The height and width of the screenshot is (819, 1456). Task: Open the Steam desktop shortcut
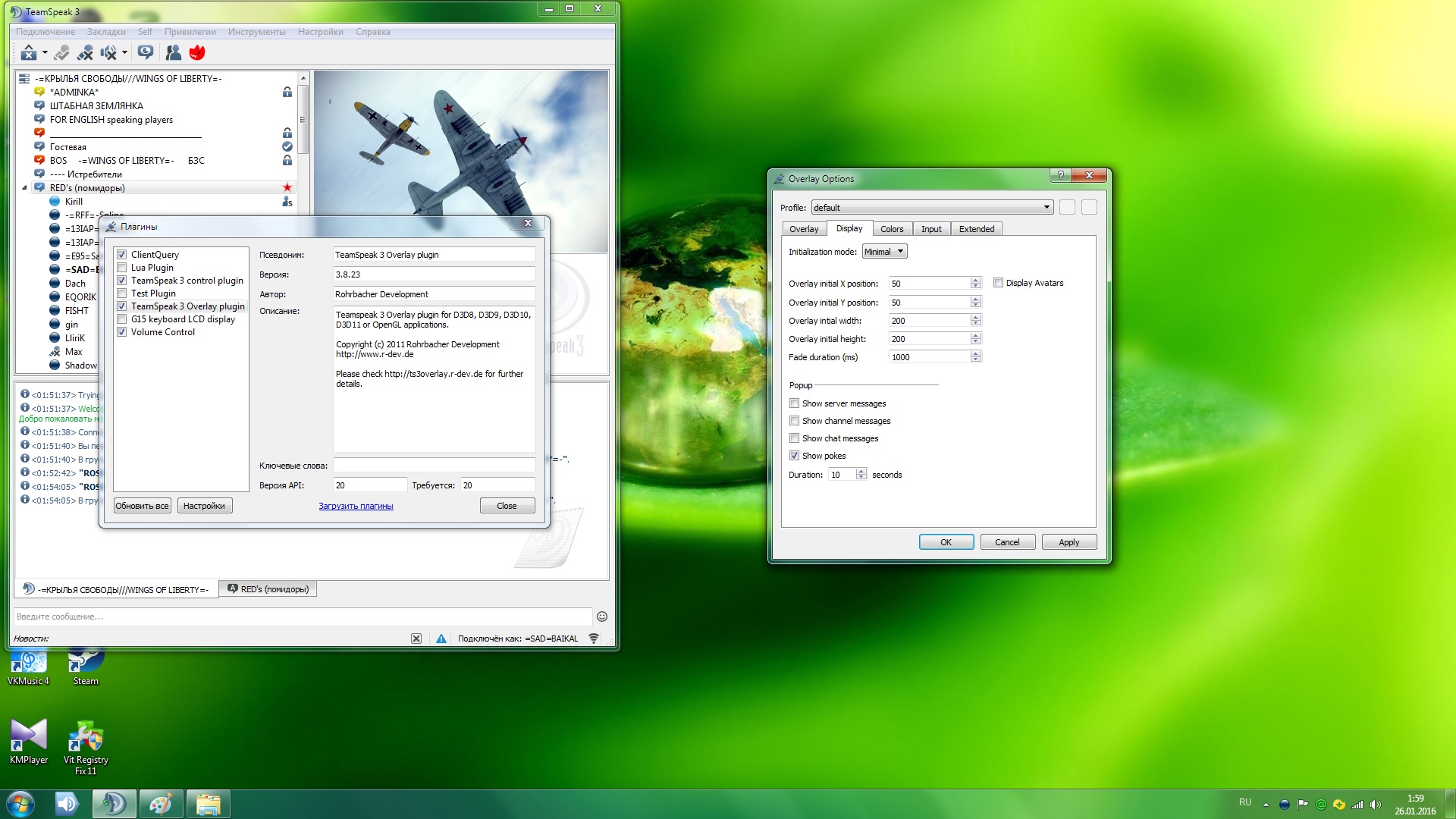point(86,668)
